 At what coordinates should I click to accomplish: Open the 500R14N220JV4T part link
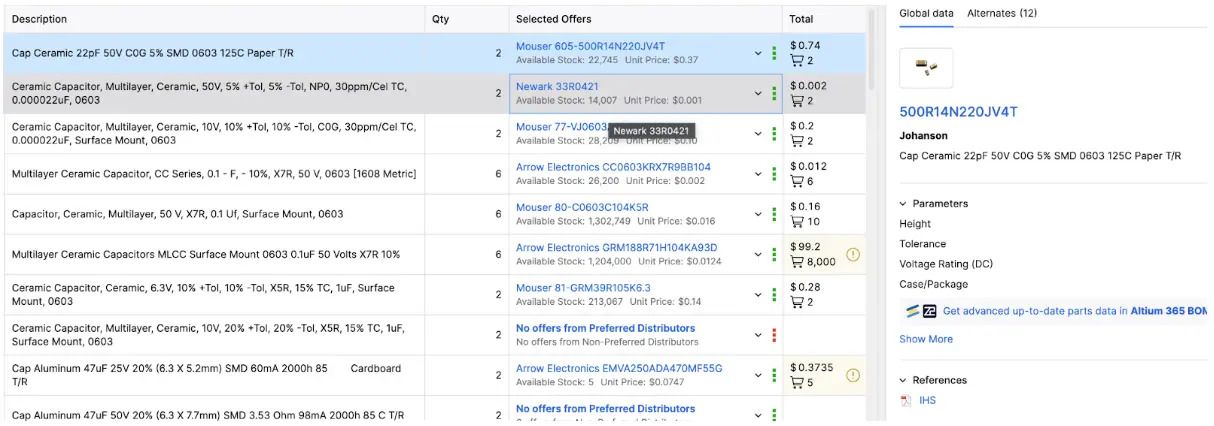coord(958,112)
